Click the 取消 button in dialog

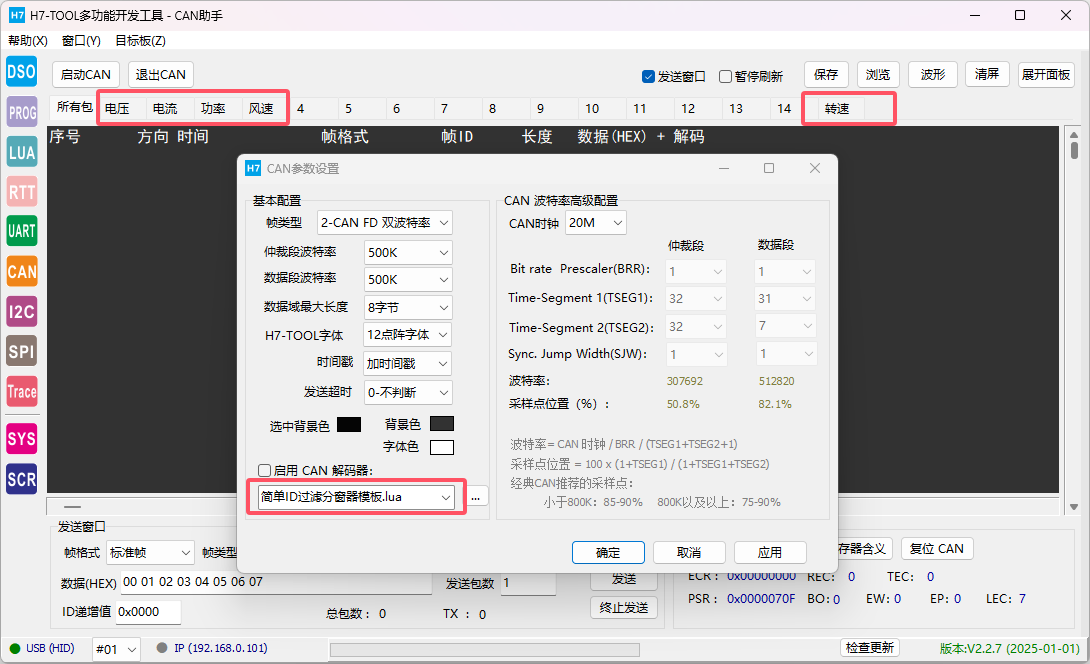(689, 552)
